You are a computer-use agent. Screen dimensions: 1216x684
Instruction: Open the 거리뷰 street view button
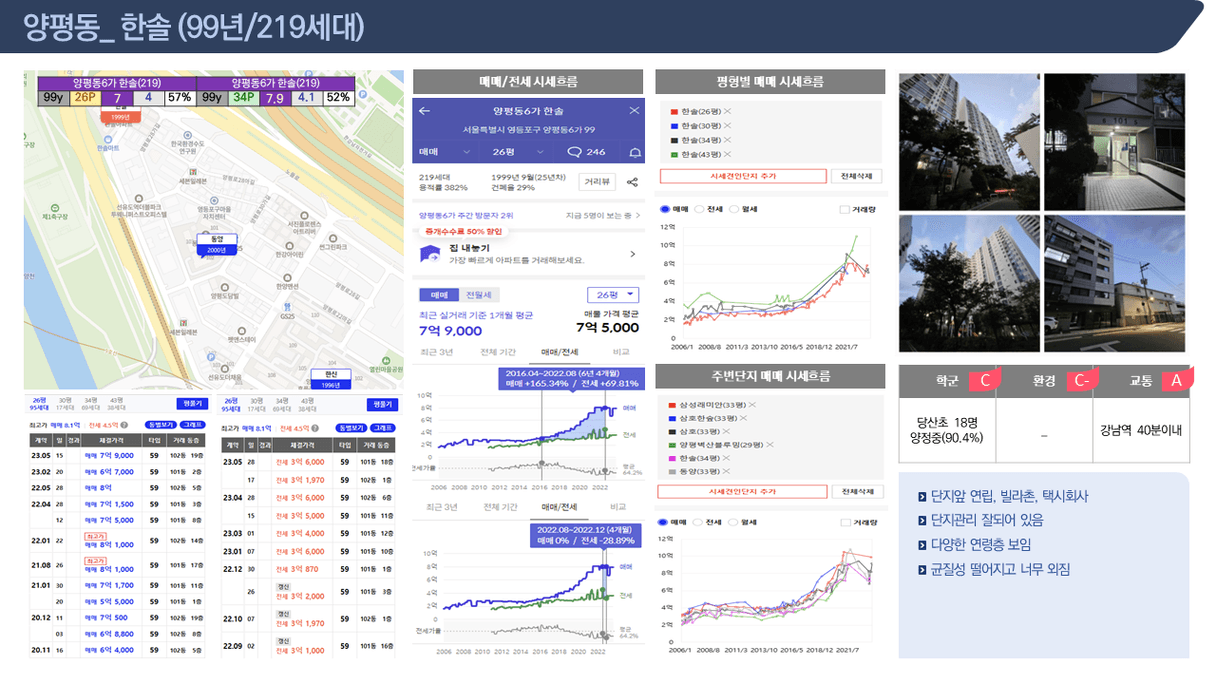[597, 182]
